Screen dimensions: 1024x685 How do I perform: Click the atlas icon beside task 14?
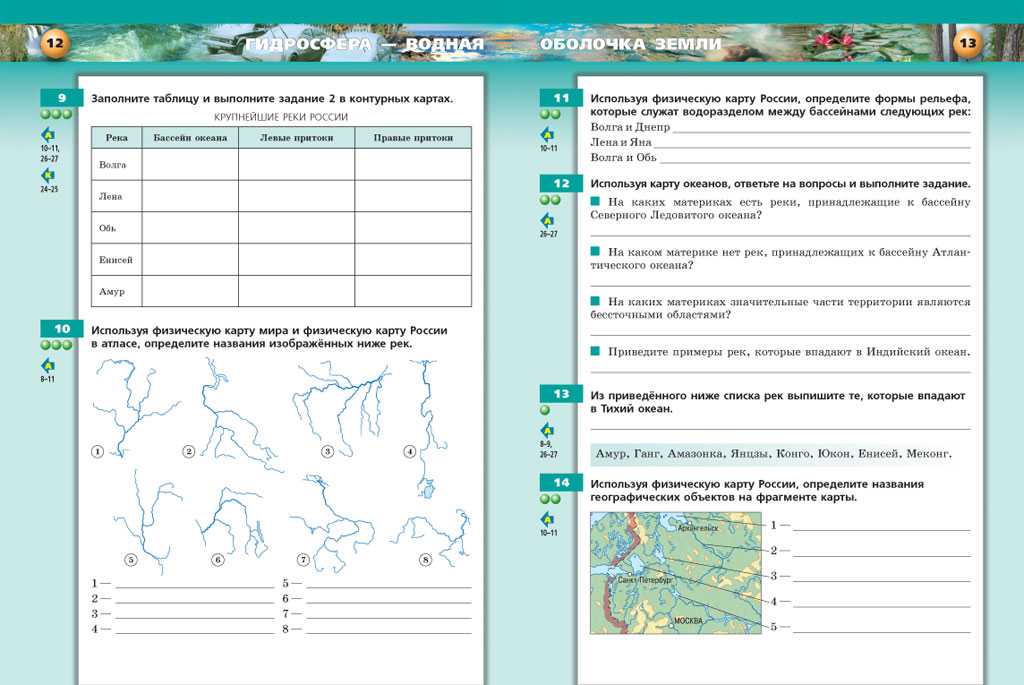[547, 519]
